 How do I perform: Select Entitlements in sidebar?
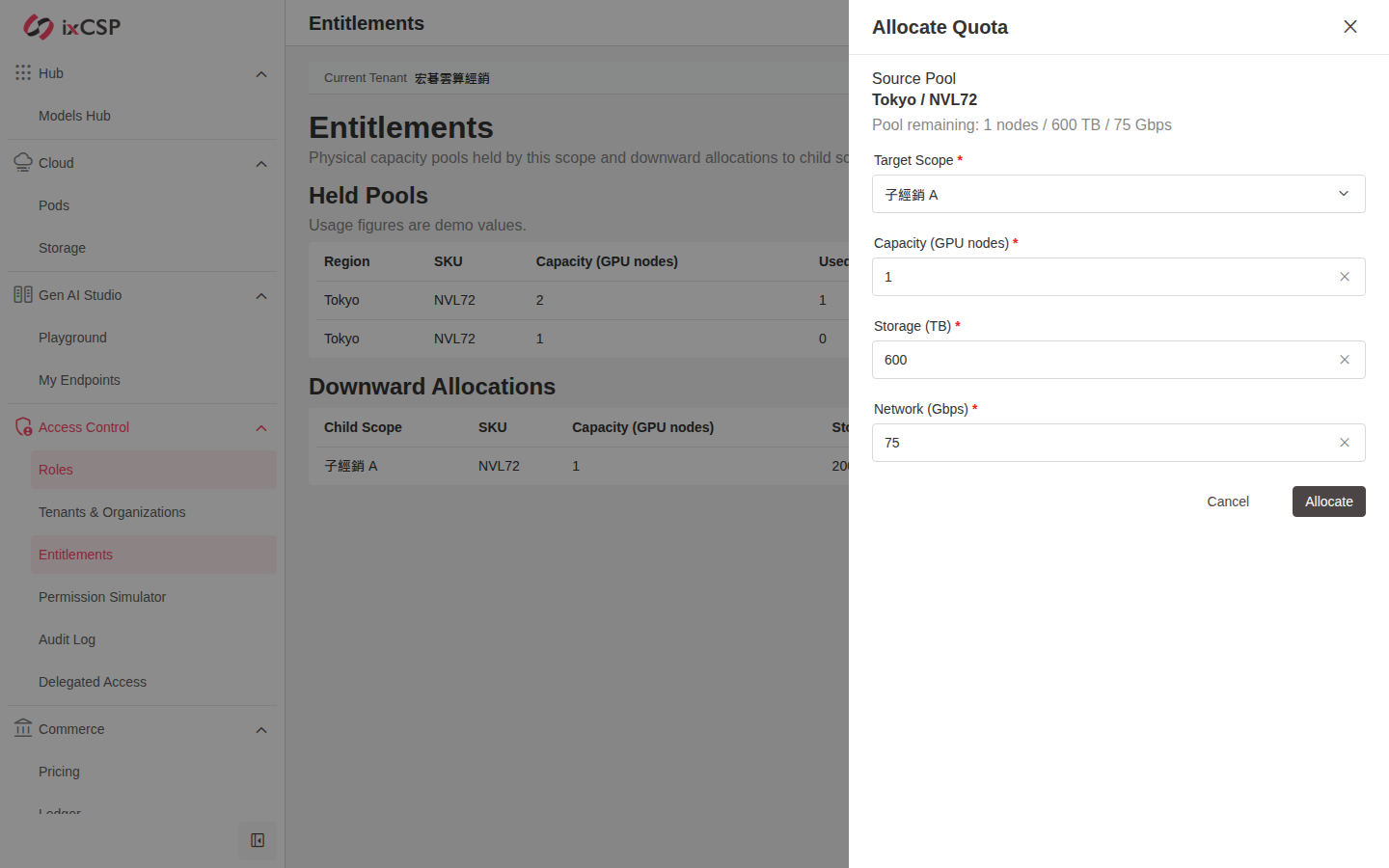point(153,555)
